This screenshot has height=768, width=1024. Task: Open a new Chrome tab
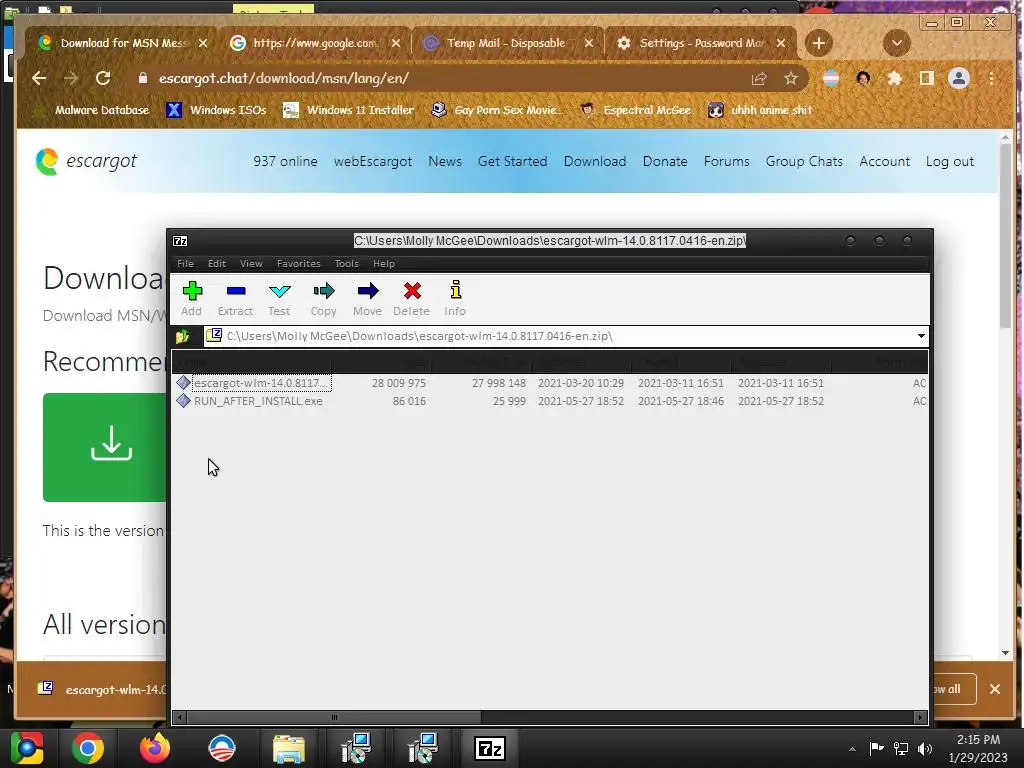818,43
